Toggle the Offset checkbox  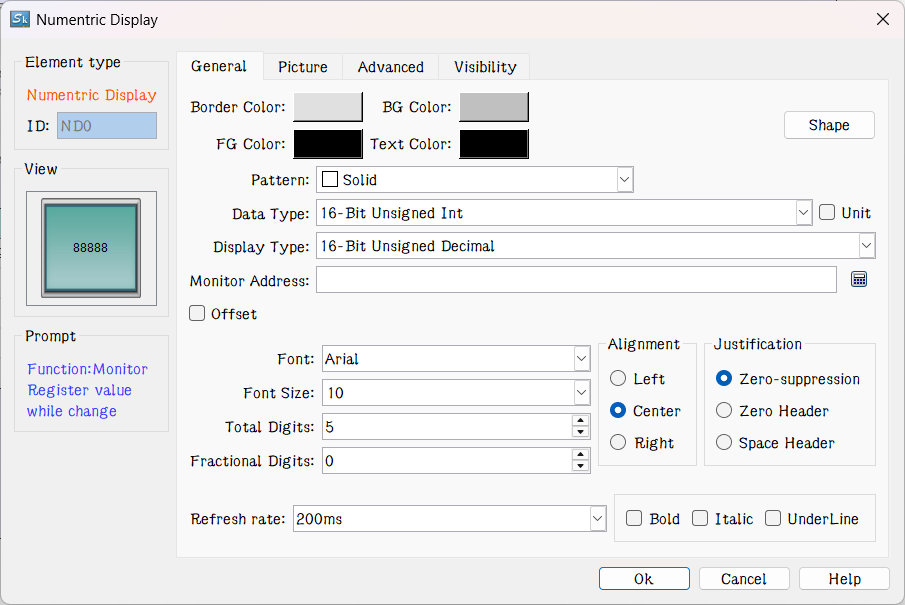(198, 314)
